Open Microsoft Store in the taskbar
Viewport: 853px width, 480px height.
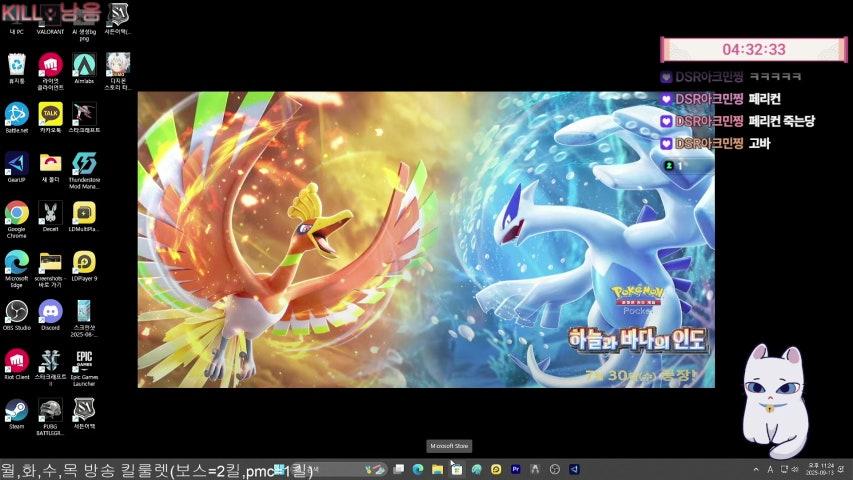(457, 469)
